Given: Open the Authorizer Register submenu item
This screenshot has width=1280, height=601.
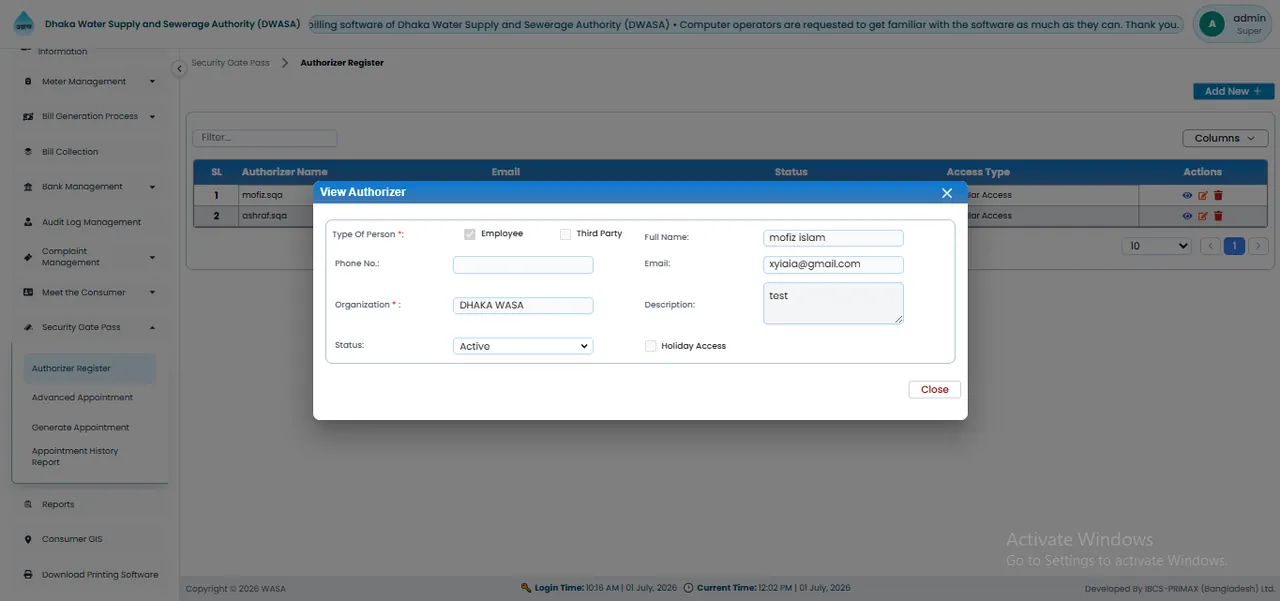Looking at the screenshot, I should [x=90, y=369].
